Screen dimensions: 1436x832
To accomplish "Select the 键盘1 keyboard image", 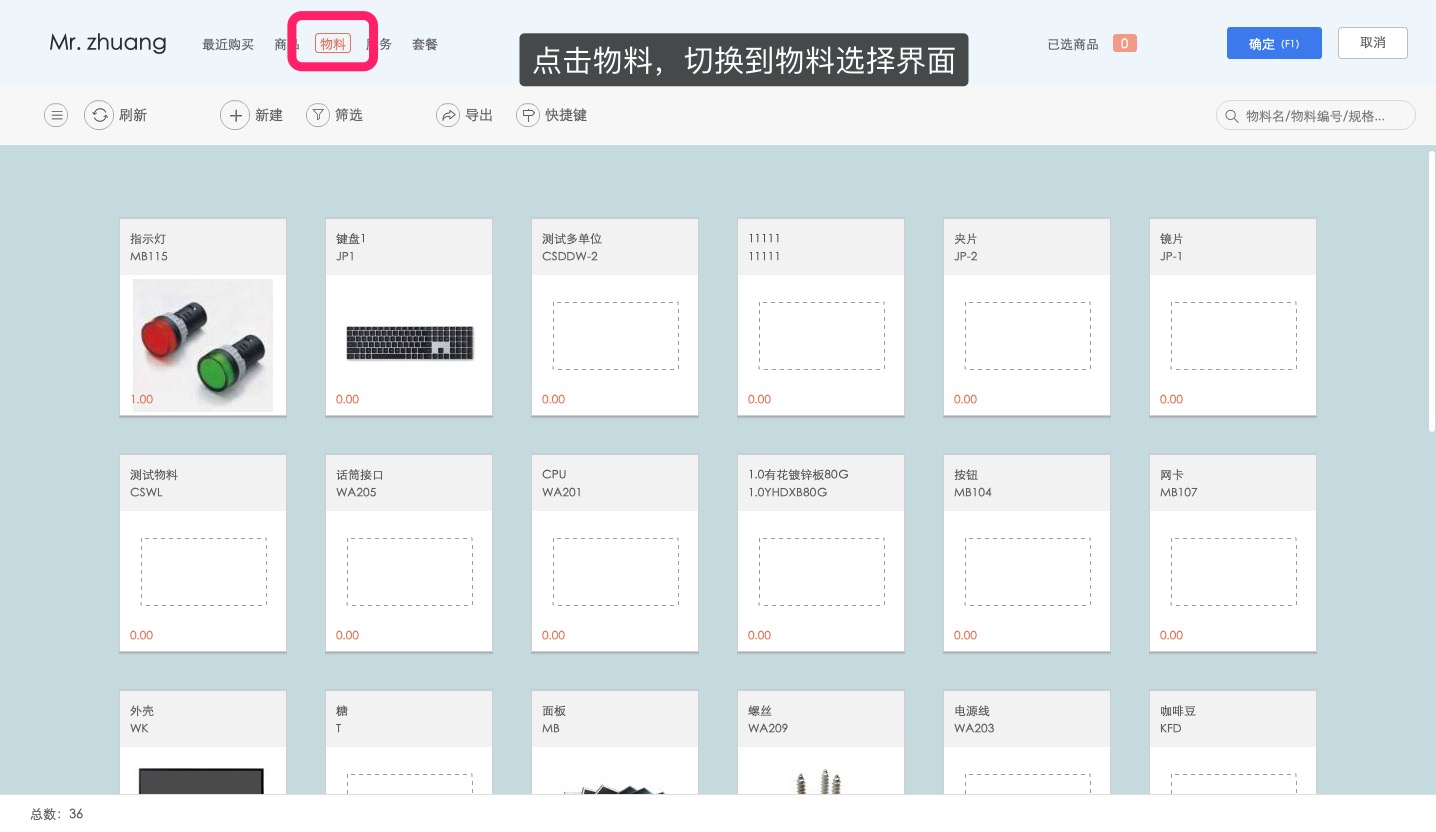I will 410,343.
